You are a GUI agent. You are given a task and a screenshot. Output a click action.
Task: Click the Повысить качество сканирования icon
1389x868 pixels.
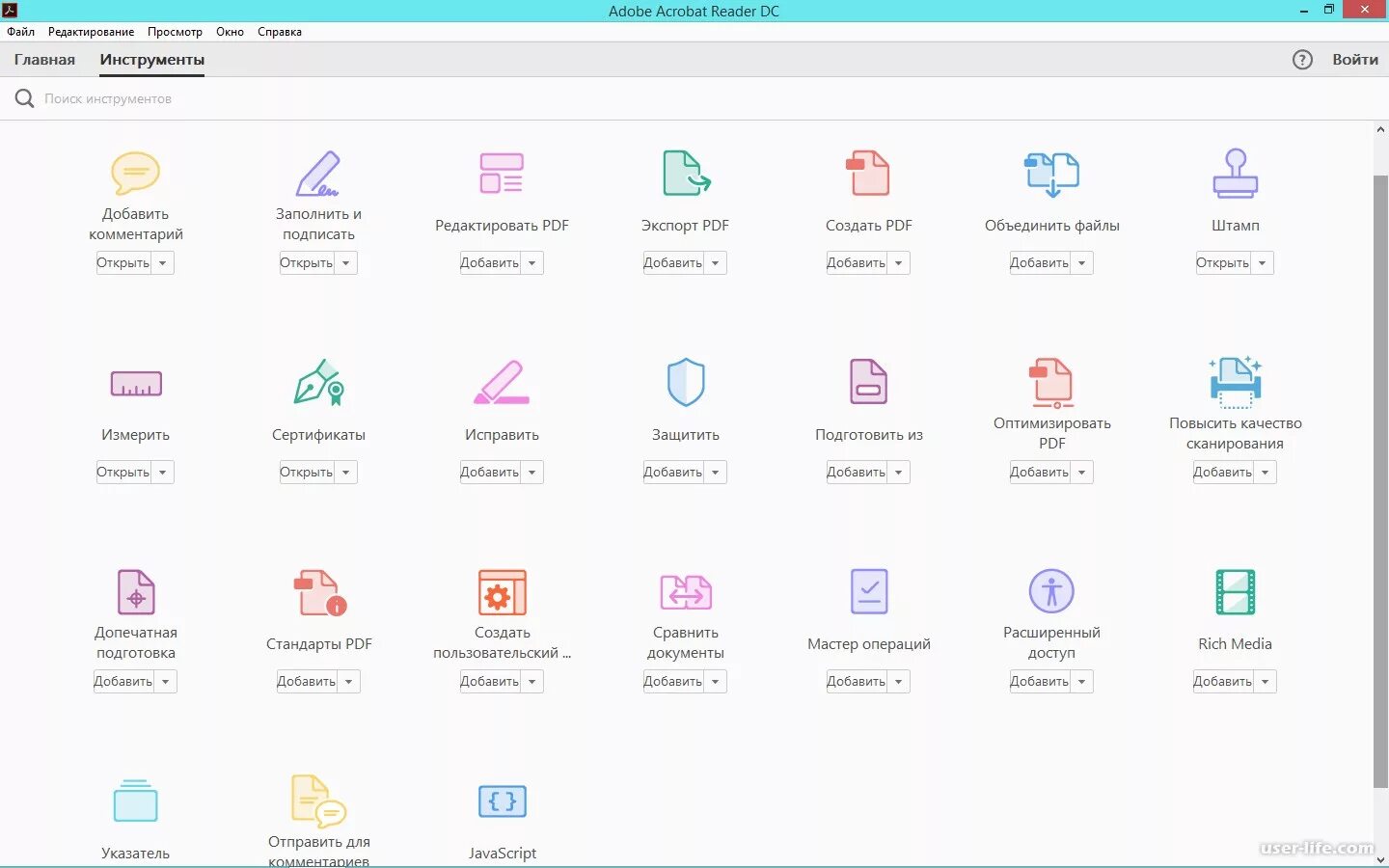(1236, 381)
